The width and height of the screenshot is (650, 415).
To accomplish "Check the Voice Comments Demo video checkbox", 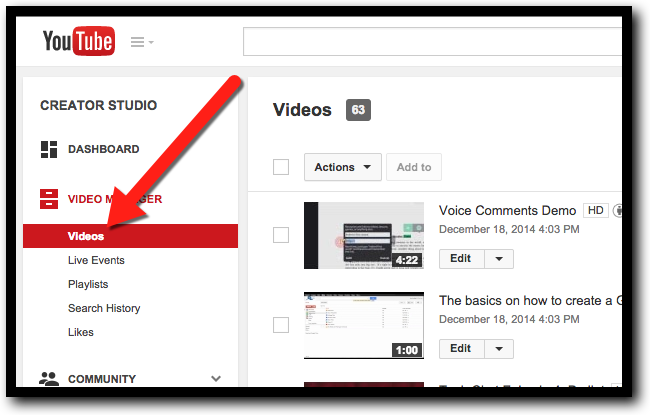I will tap(281, 235).
